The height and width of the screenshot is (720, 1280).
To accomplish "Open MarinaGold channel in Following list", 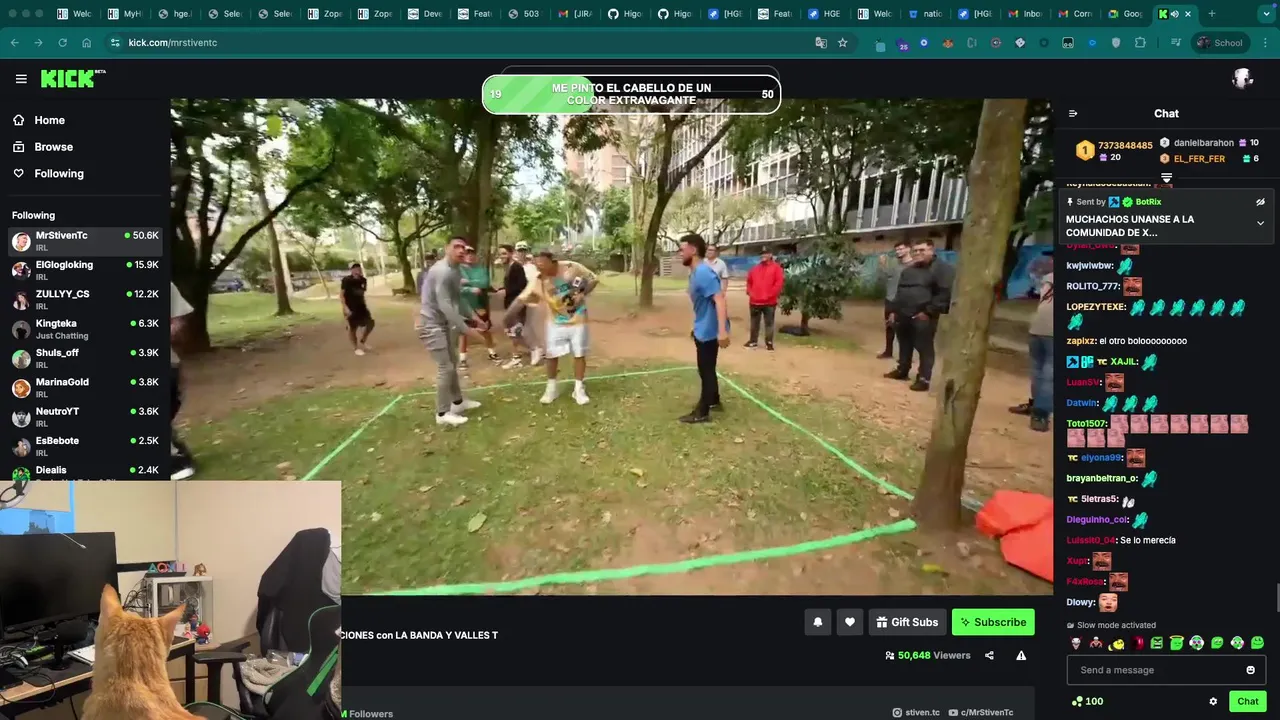I will pyautogui.click(x=85, y=388).
